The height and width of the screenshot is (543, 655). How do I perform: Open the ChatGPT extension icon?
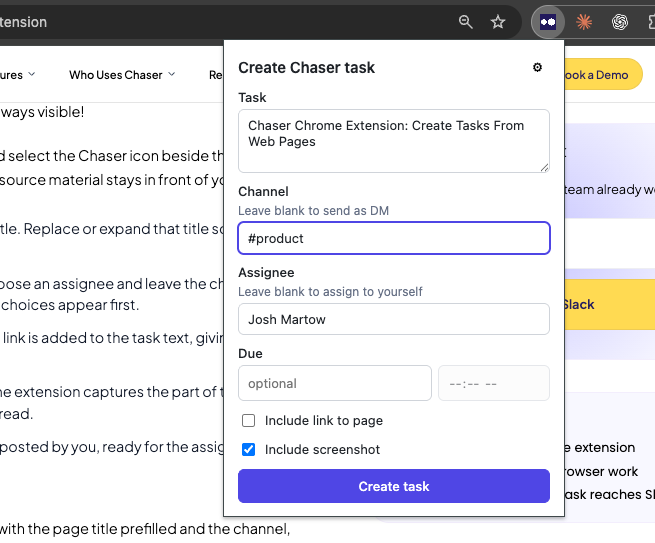(x=620, y=22)
